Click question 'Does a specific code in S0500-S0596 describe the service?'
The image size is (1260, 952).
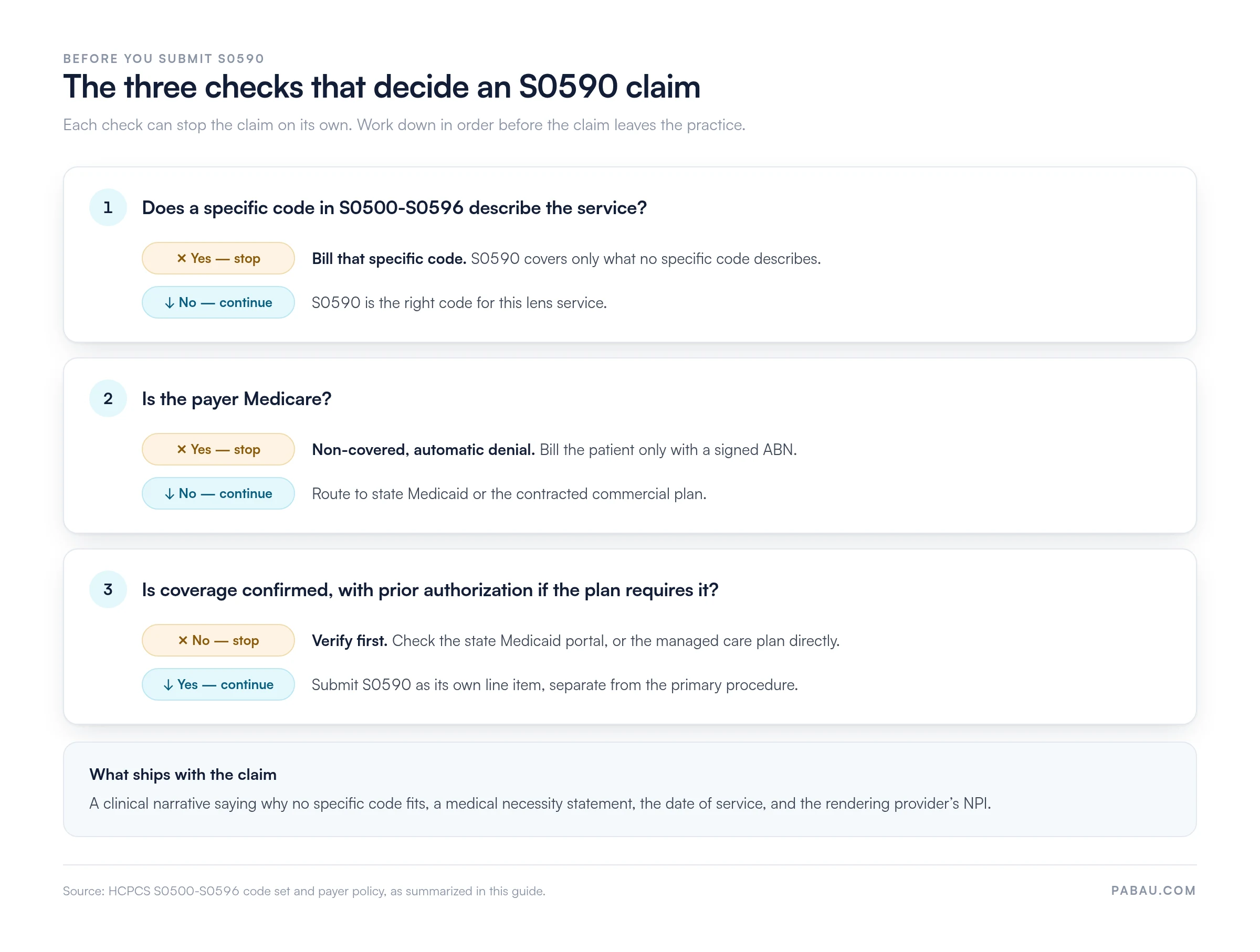coord(394,208)
